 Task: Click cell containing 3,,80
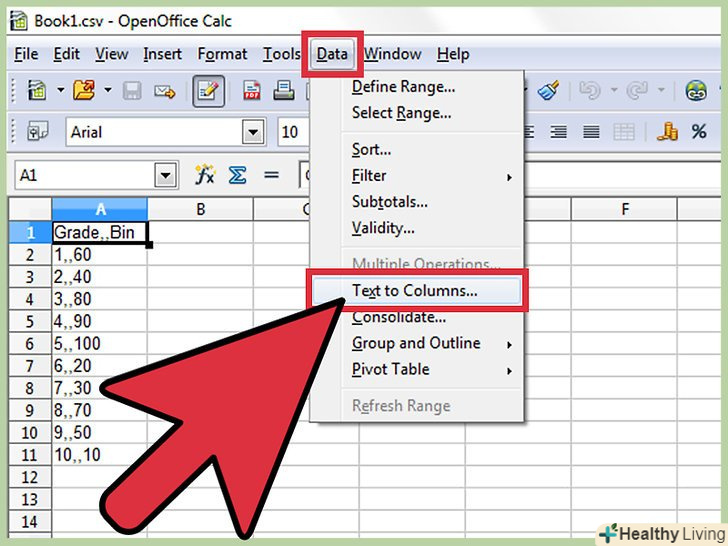coord(100,299)
